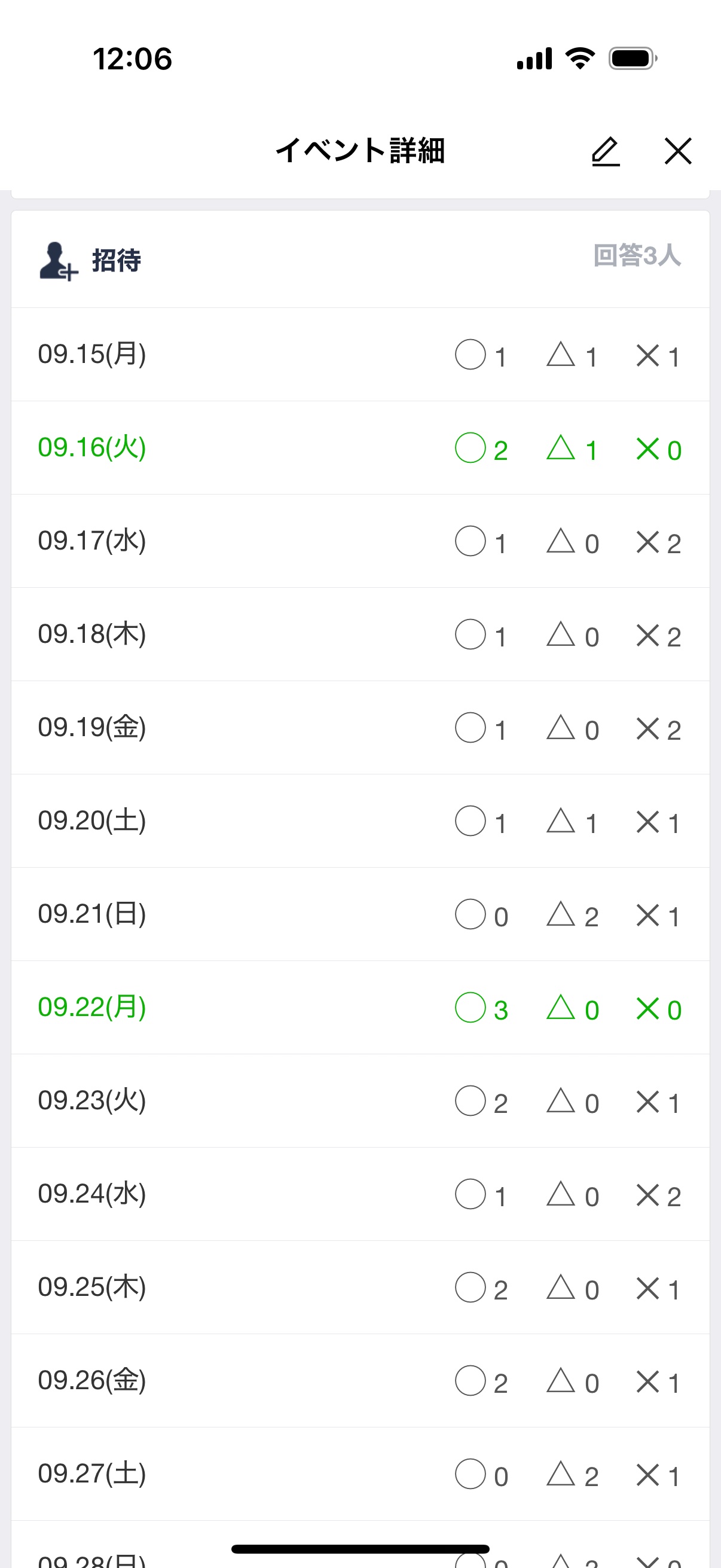Open the 09.25(木) date entry

(92, 1288)
